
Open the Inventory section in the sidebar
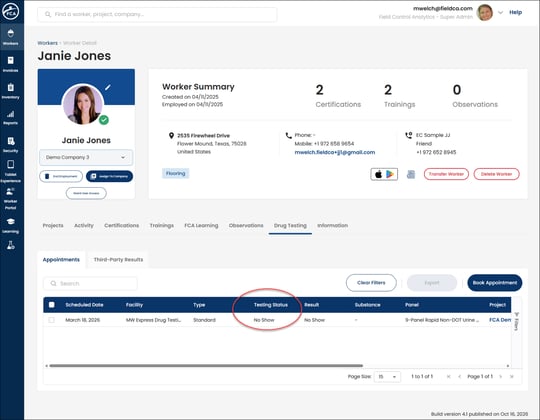coord(11,91)
